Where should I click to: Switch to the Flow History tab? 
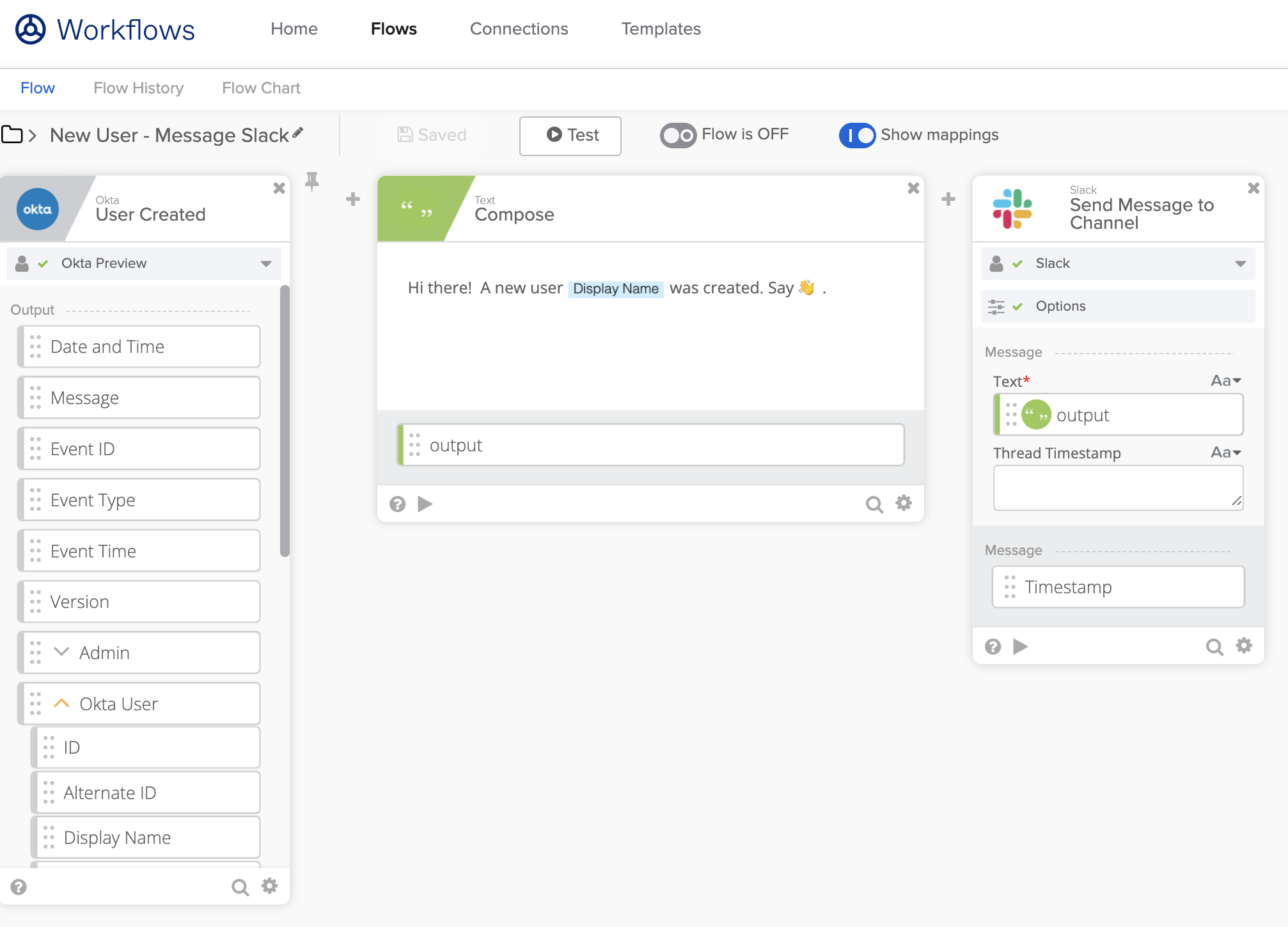click(x=138, y=88)
